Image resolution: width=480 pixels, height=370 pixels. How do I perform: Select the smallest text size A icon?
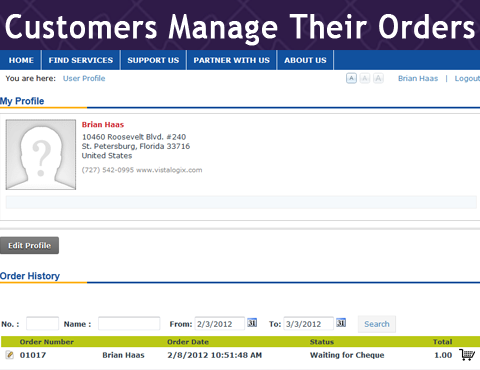[351, 78]
